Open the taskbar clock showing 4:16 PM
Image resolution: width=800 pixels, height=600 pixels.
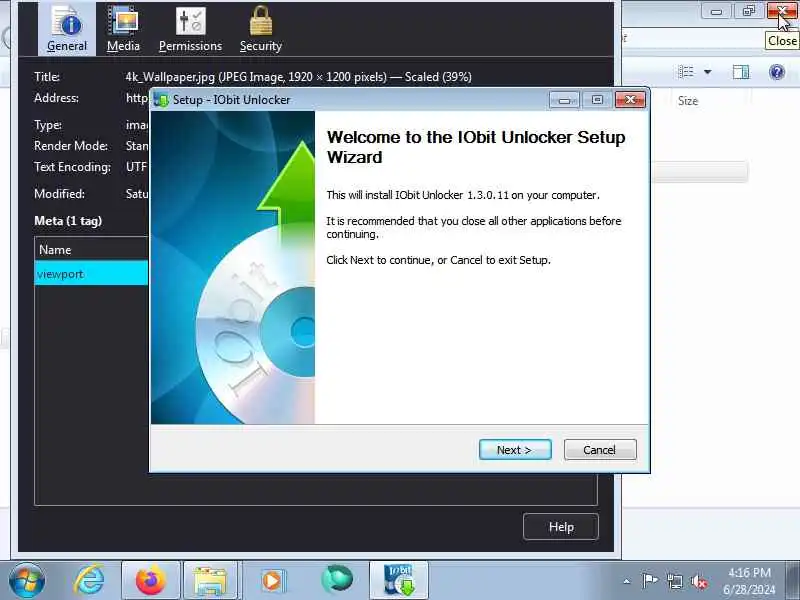tap(749, 581)
